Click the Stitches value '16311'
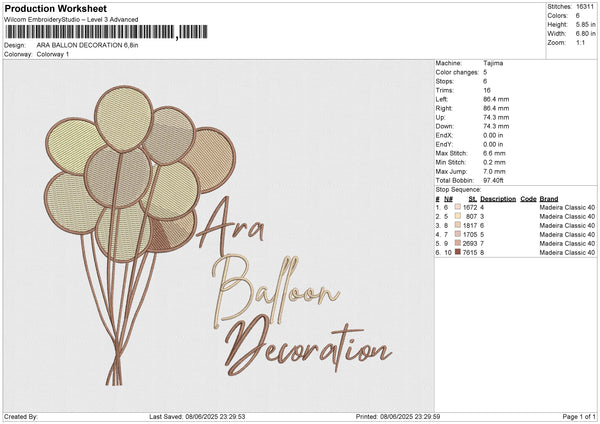Screen dimensions: 600x424 pyautogui.click(x=585, y=7)
